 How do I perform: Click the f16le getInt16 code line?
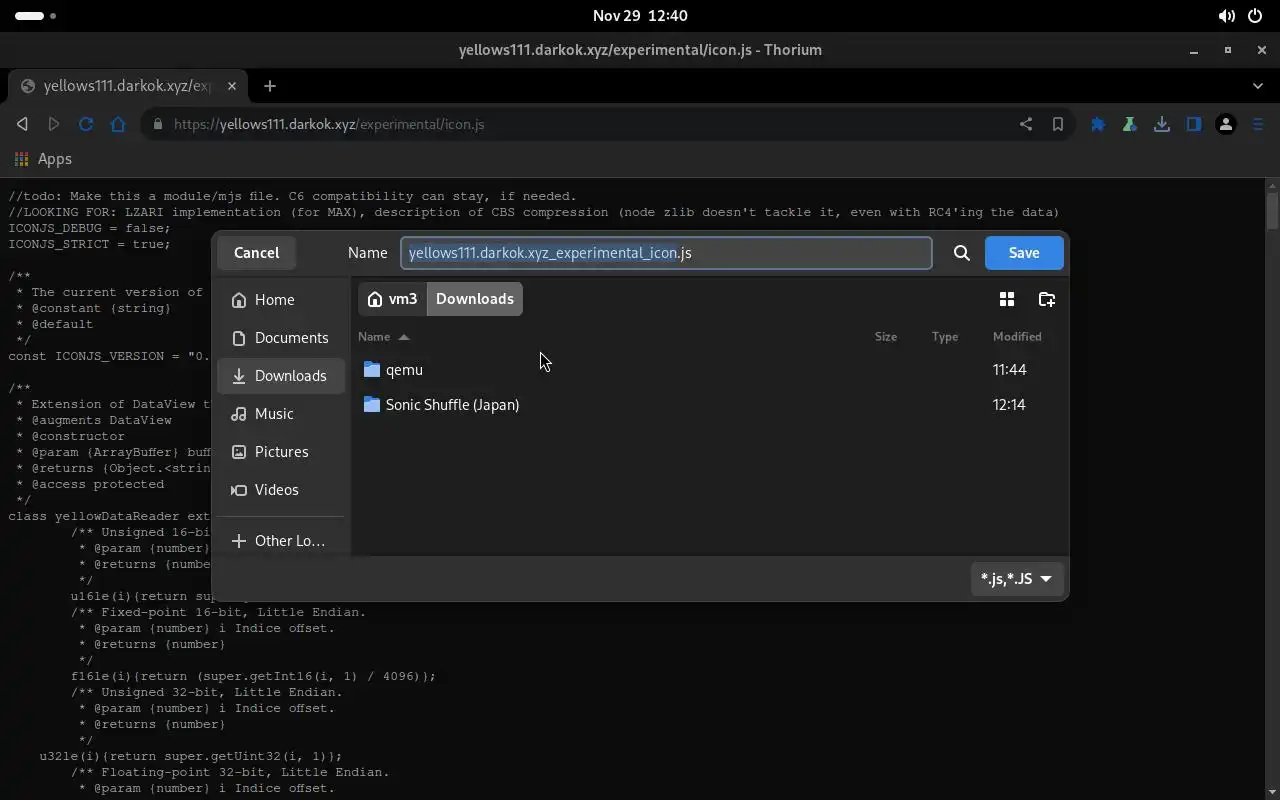click(x=253, y=676)
